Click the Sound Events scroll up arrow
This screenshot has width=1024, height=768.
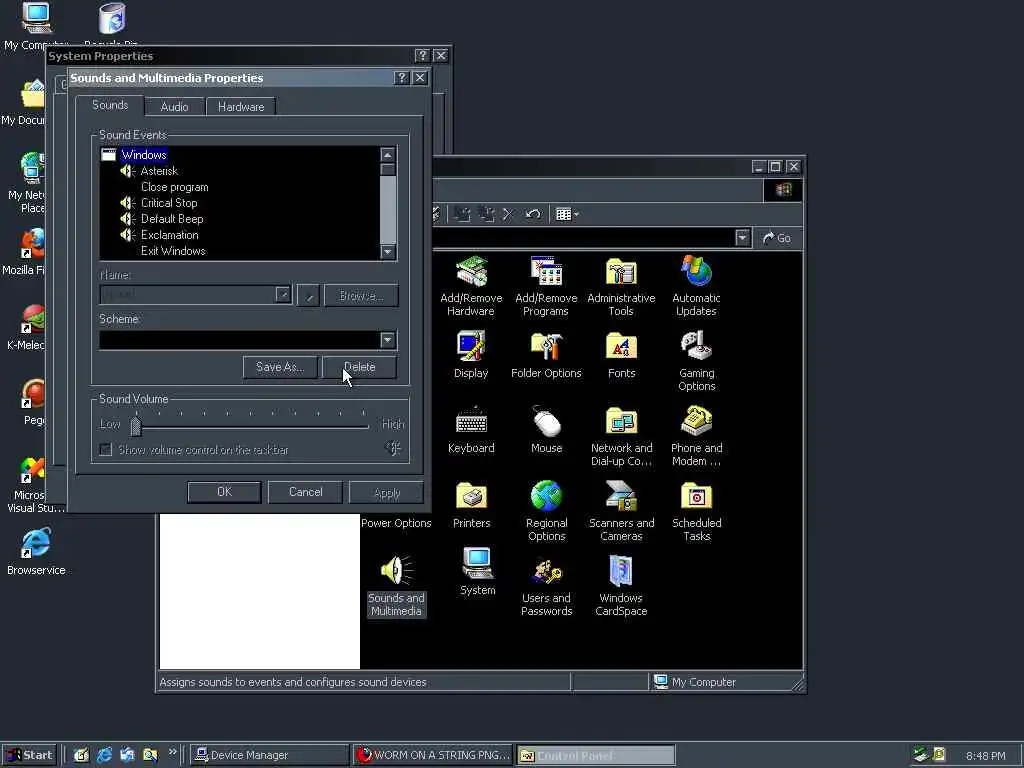coord(388,155)
